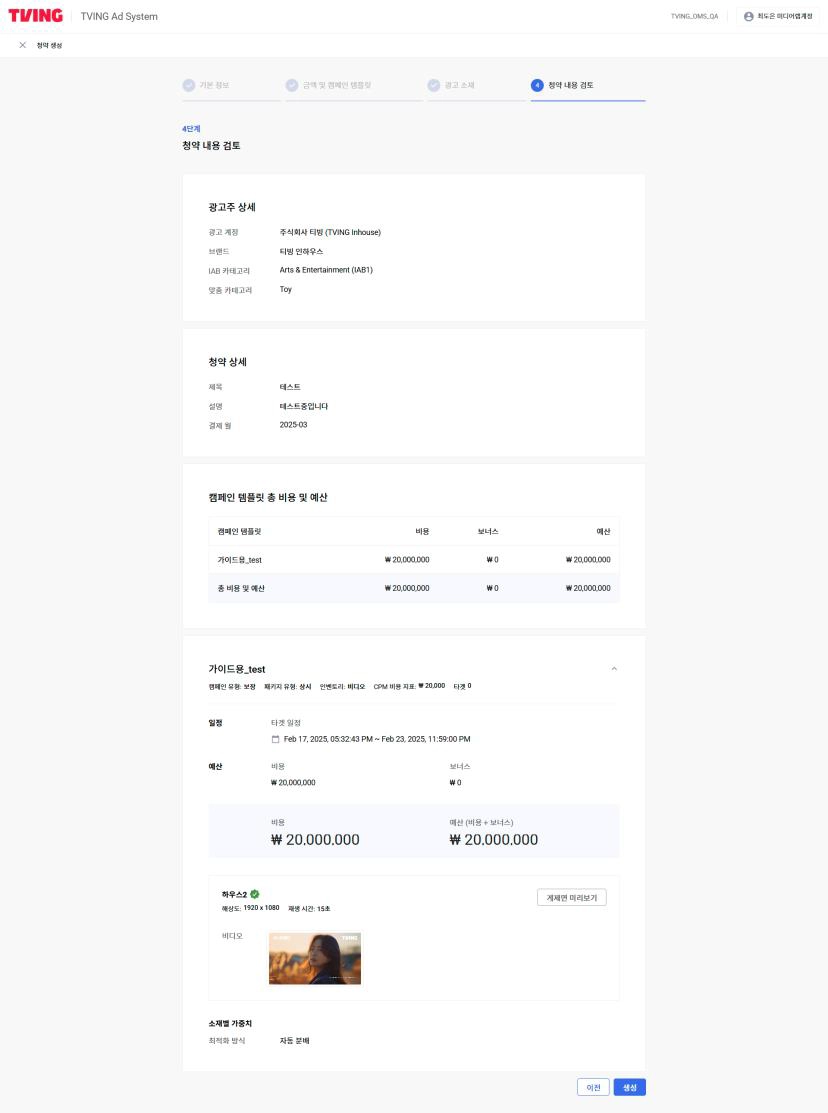Click the calendar icon beside target schedule
Image resolution: width=828 pixels, height=1113 pixels.
click(x=276, y=739)
